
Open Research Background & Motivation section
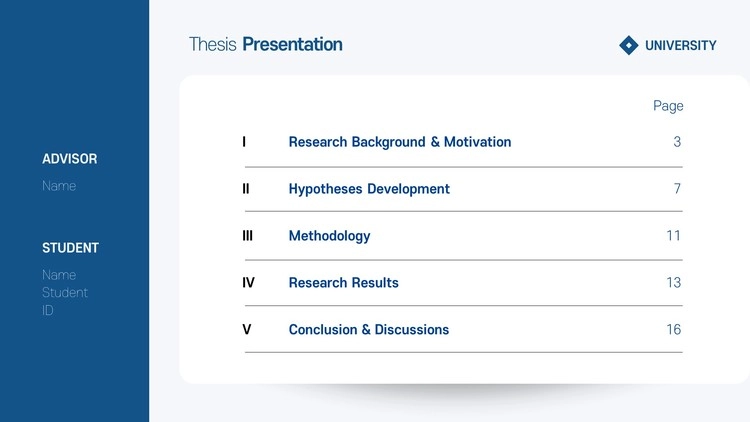click(x=399, y=142)
